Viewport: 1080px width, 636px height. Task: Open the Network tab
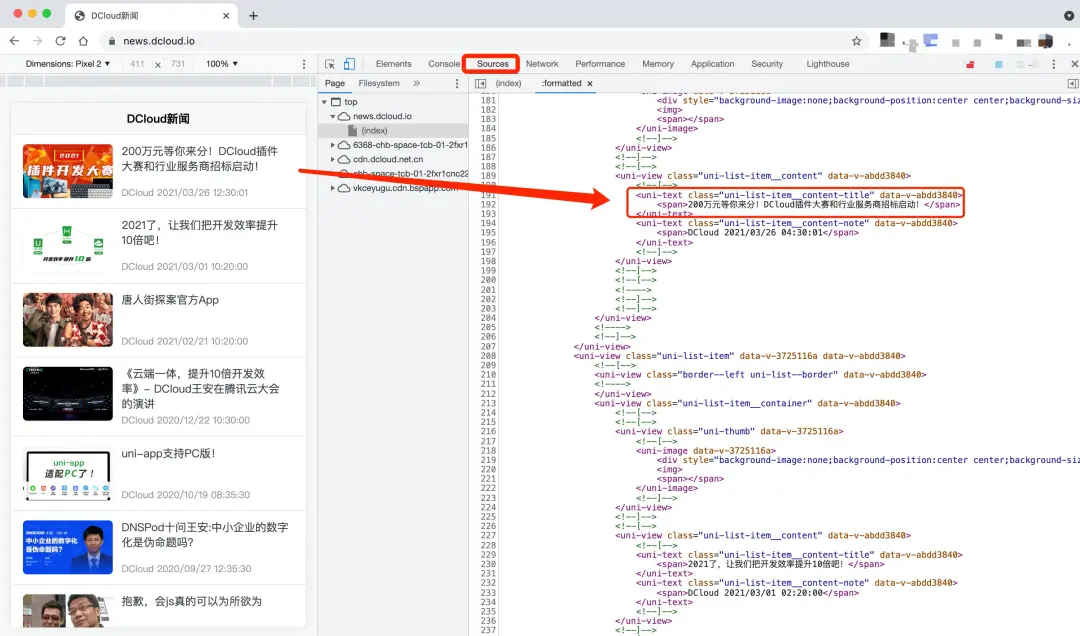542,64
